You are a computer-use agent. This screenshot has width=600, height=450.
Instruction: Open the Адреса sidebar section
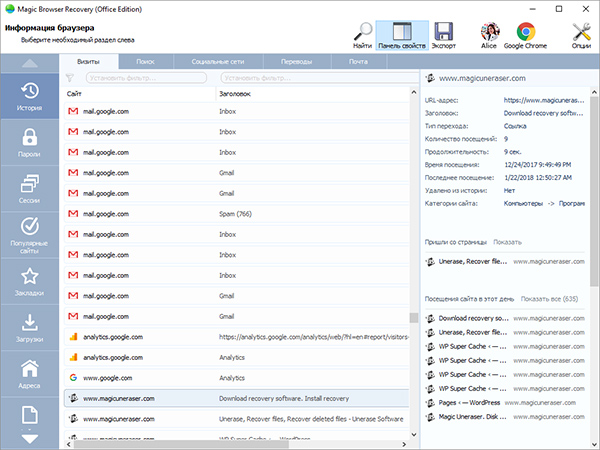click(29, 374)
